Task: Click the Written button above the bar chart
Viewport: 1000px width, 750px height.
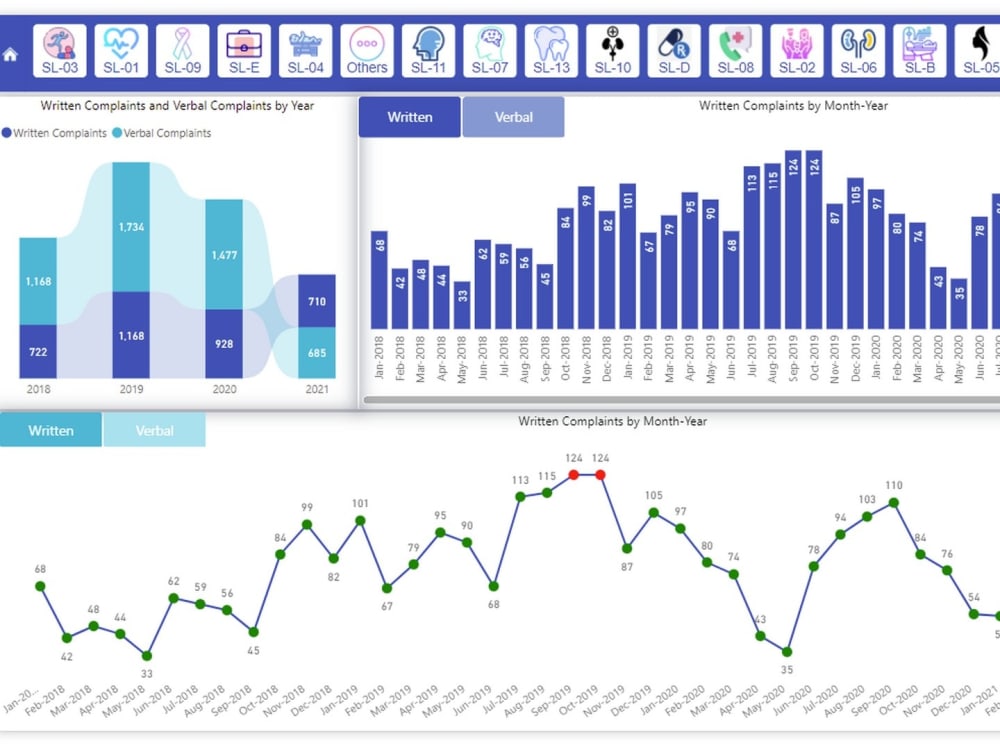Action: tap(409, 116)
